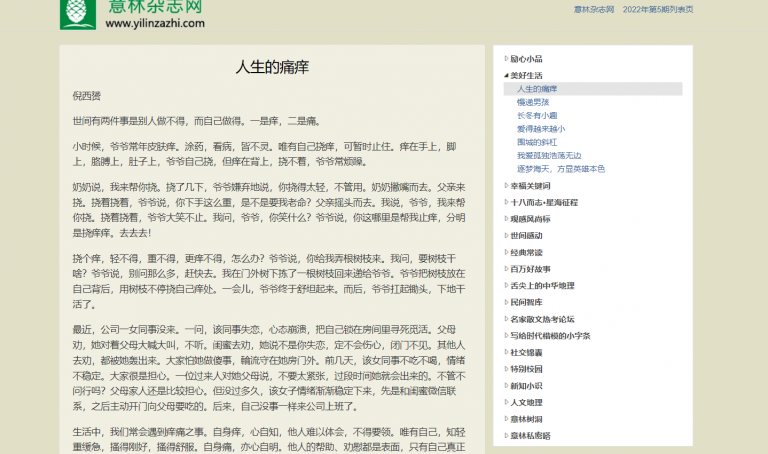Open 逐梦海天，方显英雄本色 article

[x=561, y=169]
